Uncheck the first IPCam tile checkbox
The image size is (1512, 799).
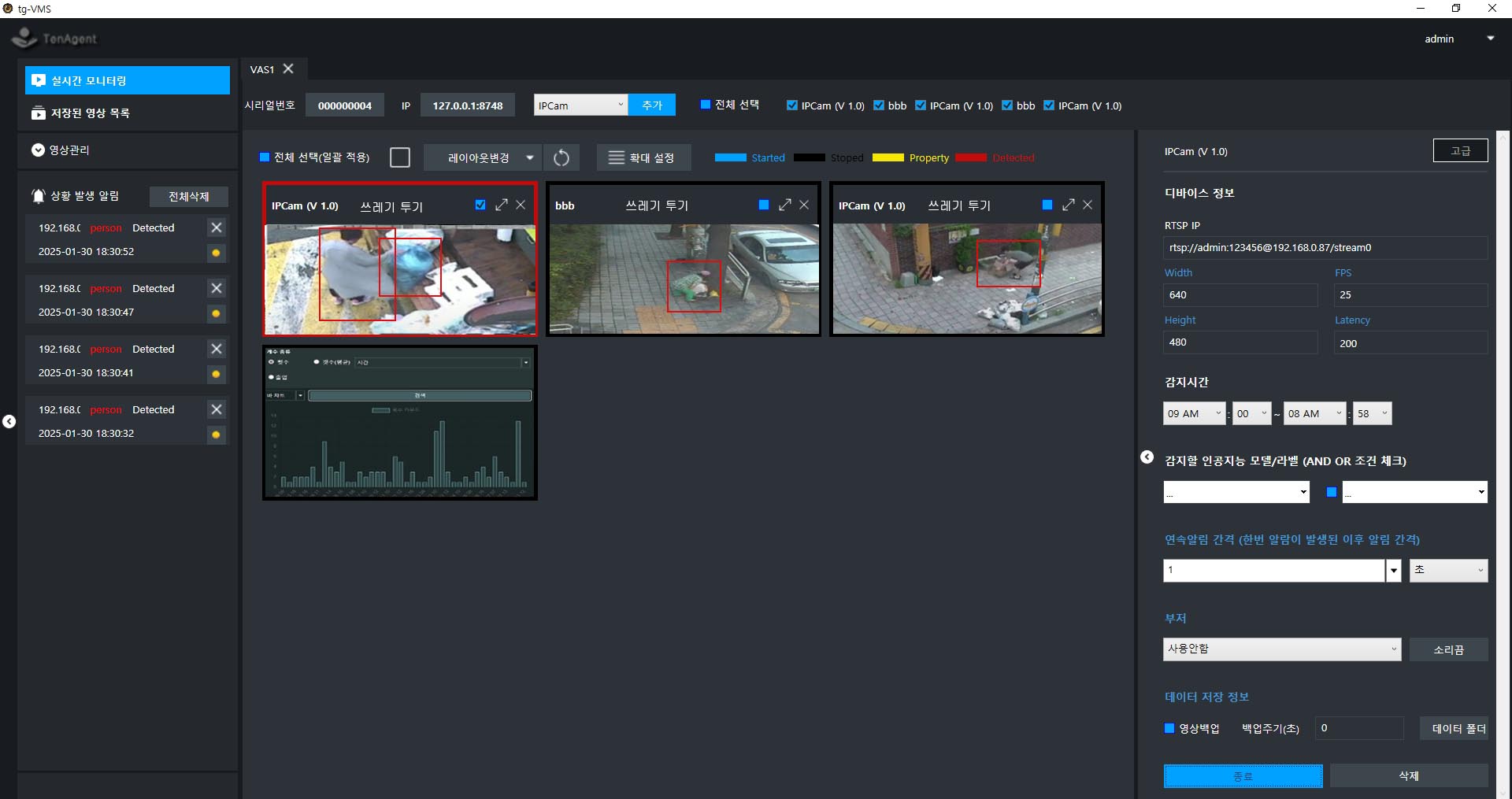click(480, 205)
